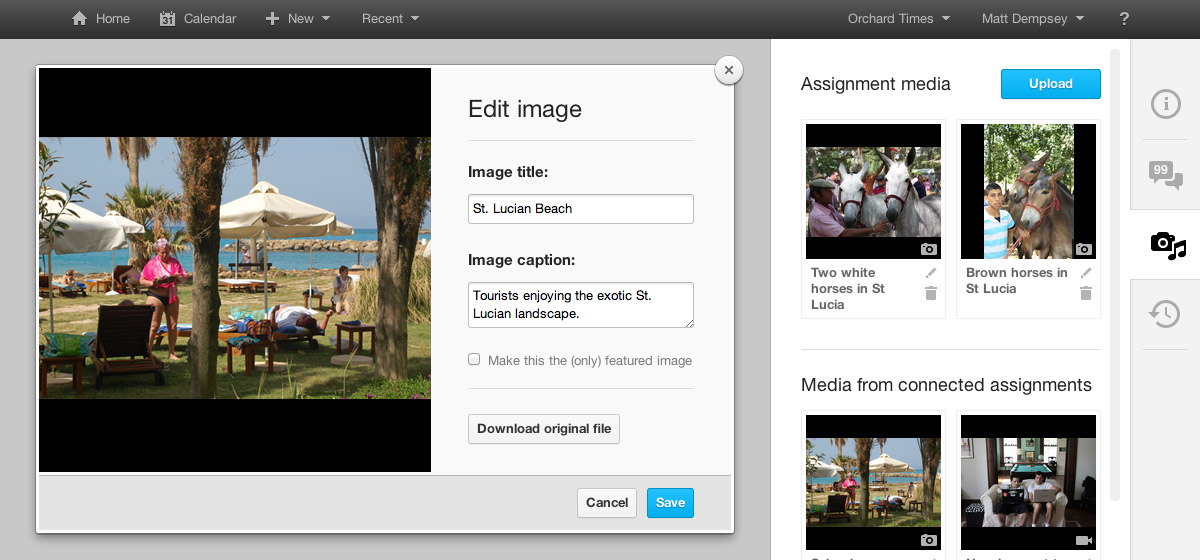
Task: Click the Download original file button
Action: click(x=544, y=429)
